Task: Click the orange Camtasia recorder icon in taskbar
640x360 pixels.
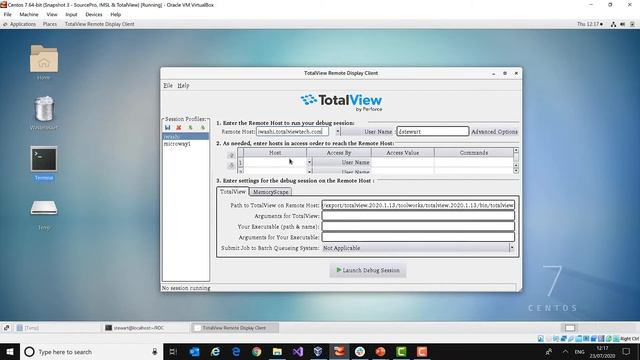Action: click(x=422, y=352)
